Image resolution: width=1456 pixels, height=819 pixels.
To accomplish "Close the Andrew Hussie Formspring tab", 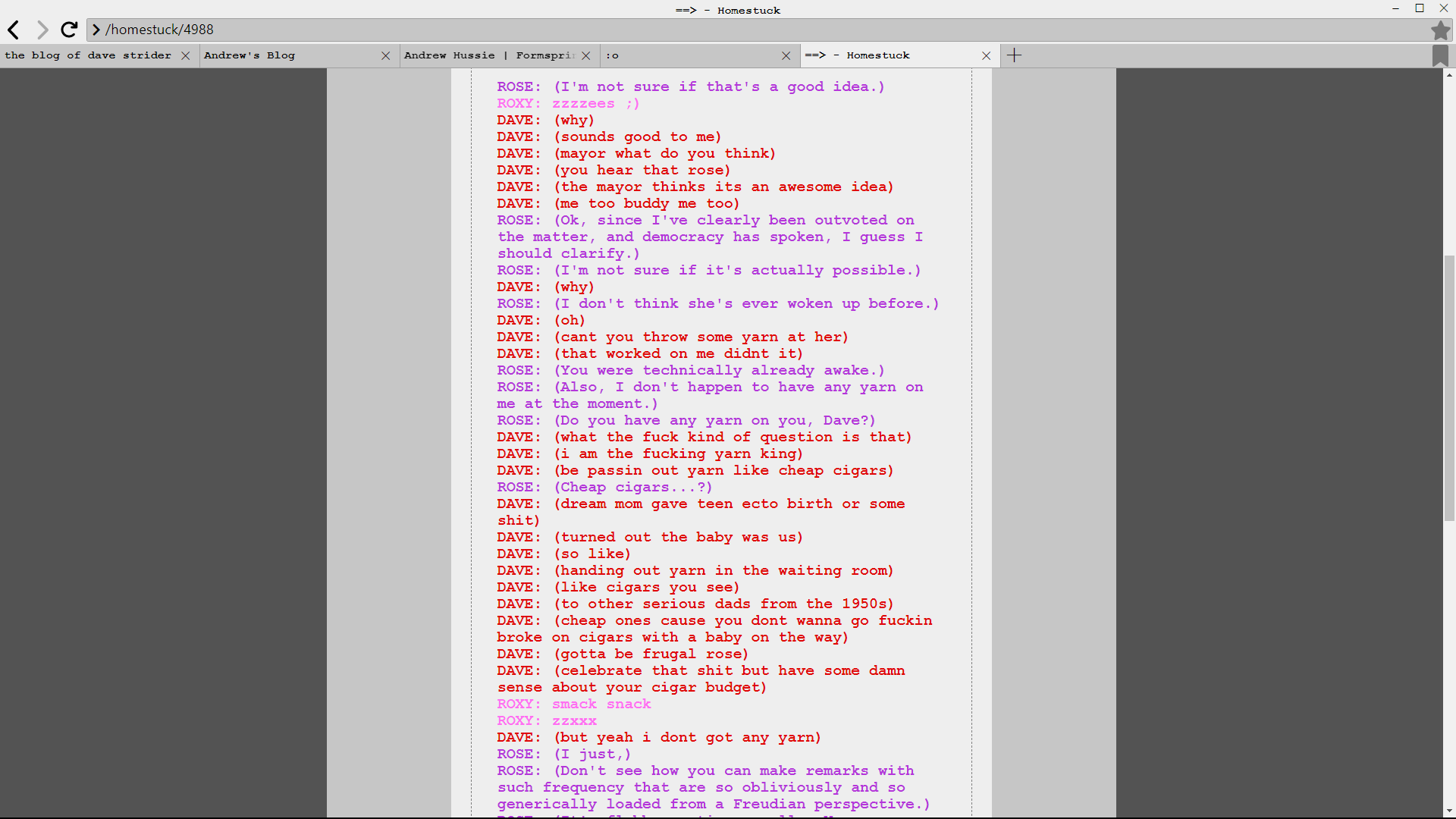I will [586, 55].
